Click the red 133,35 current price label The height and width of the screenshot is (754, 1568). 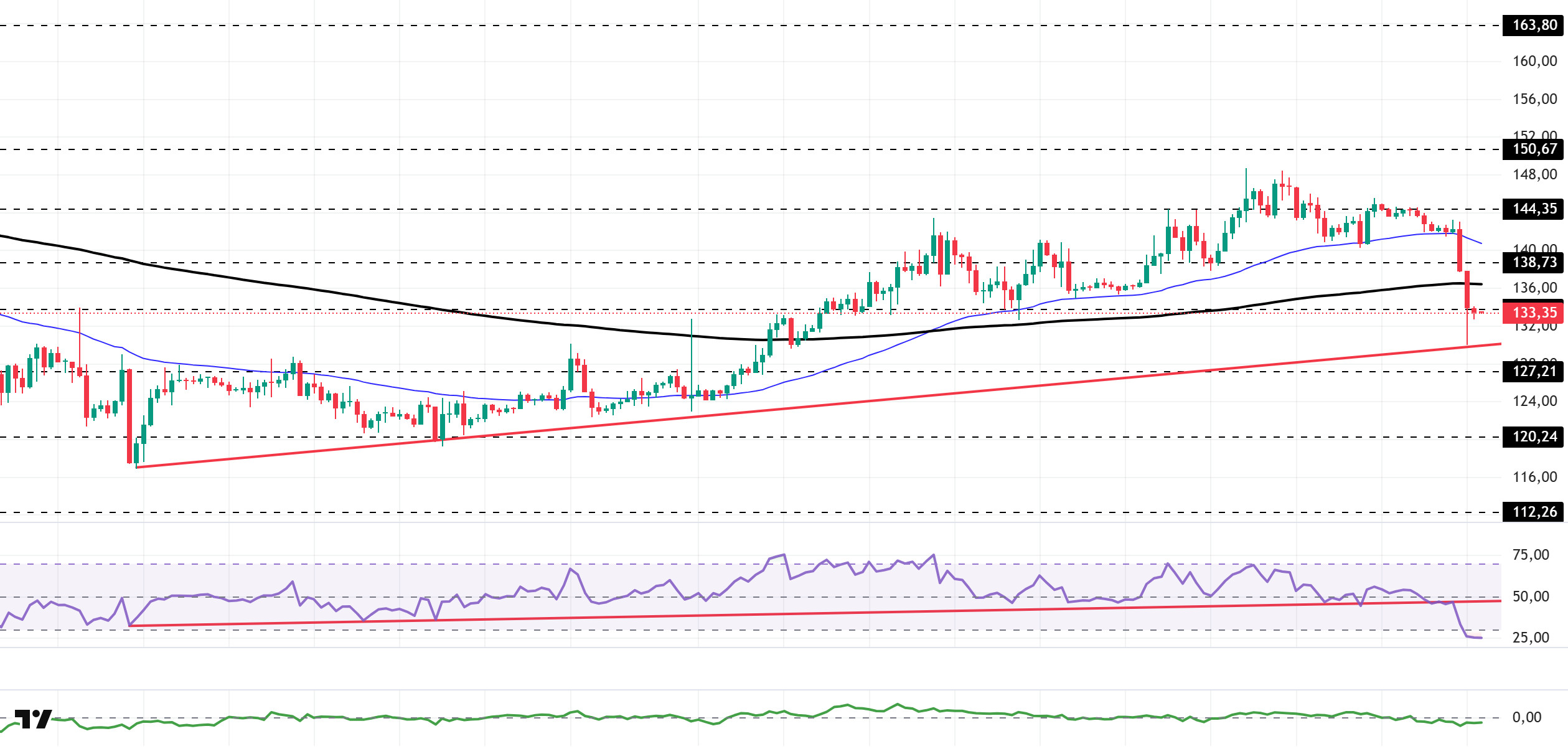tap(1534, 313)
